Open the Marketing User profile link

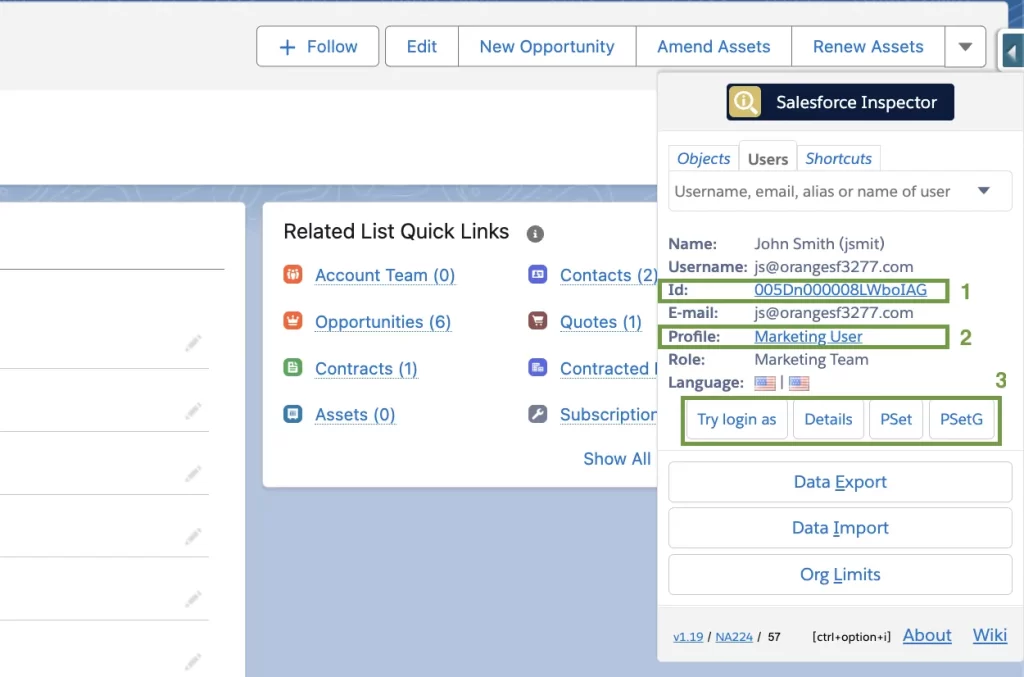pyautogui.click(x=806, y=336)
